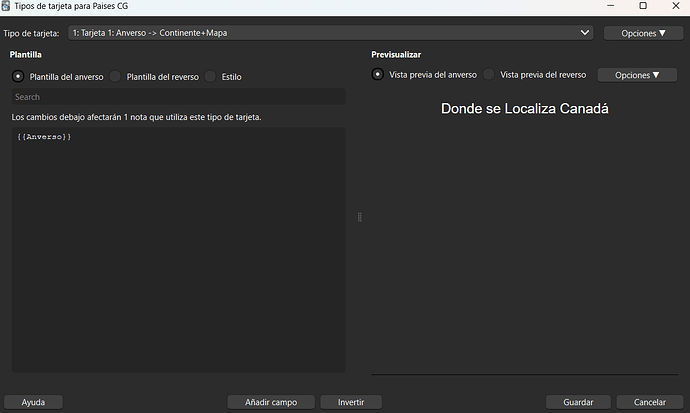Maximize the Tipos de tarjeta window
Image resolution: width=690 pixels, height=413 pixels.
pyautogui.click(x=643, y=6)
